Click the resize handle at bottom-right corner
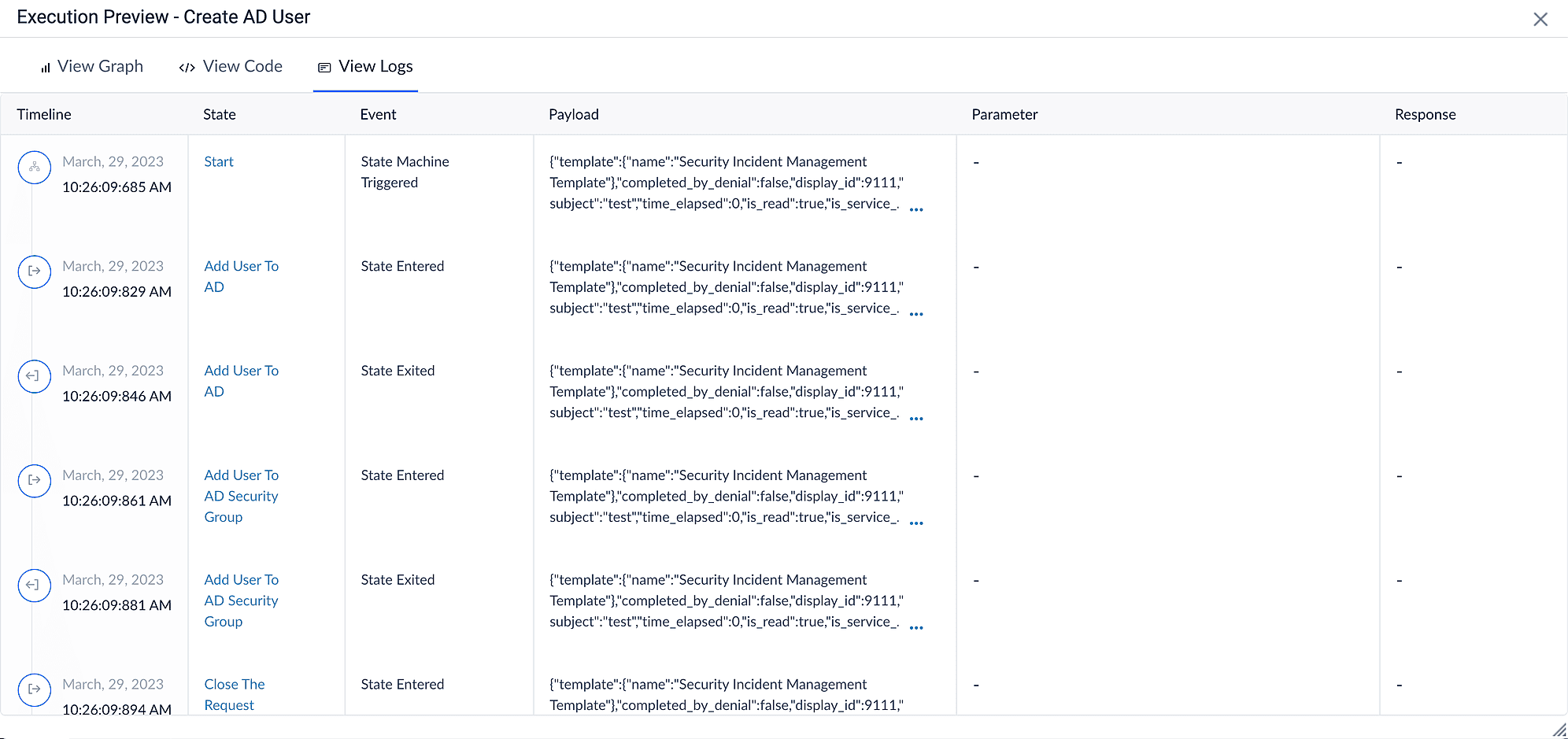This screenshot has height=739, width=1568. click(x=1558, y=730)
